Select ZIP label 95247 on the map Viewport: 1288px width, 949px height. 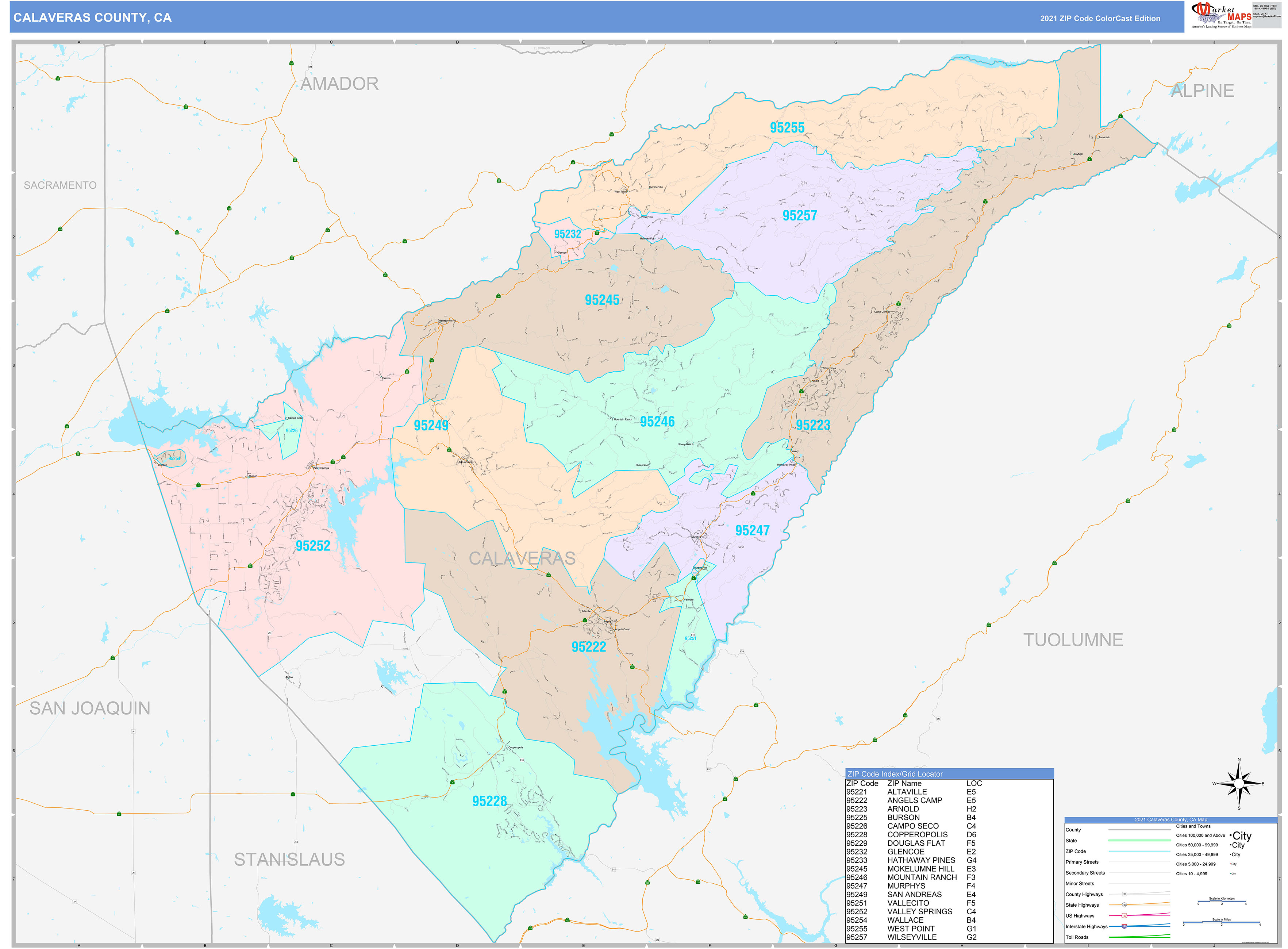pos(753,531)
